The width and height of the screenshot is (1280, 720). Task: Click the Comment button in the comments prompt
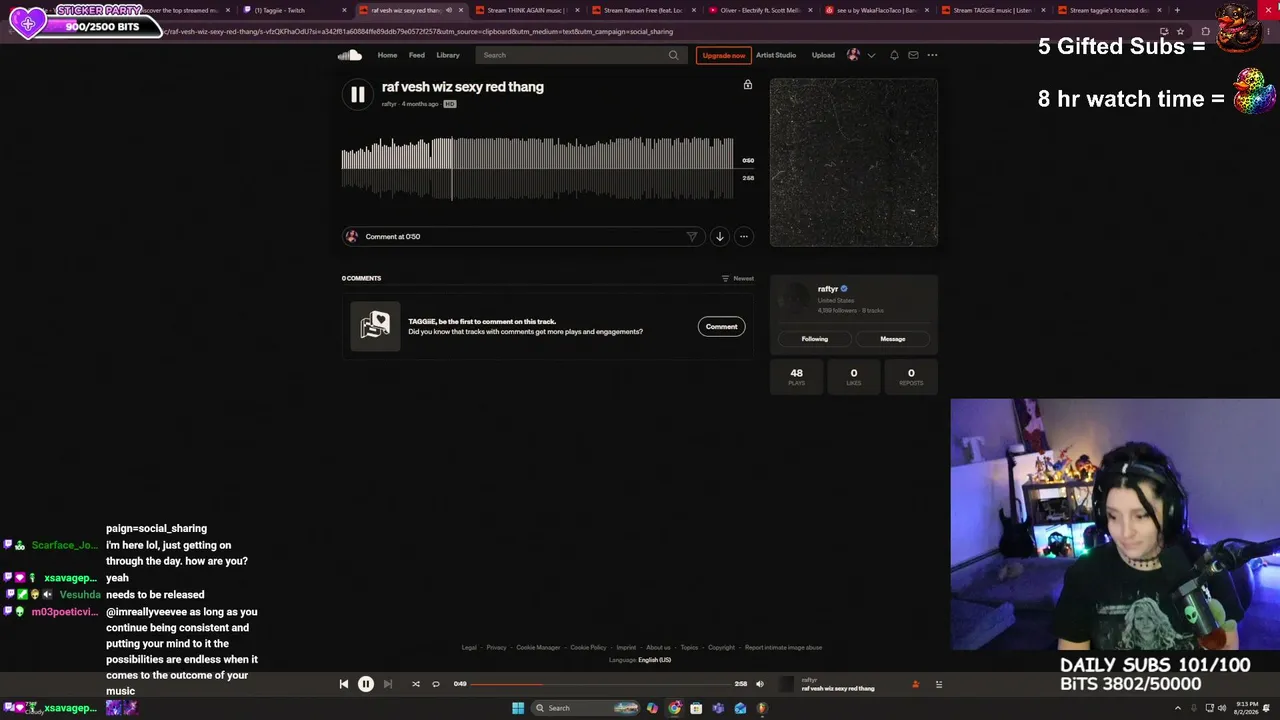click(721, 327)
